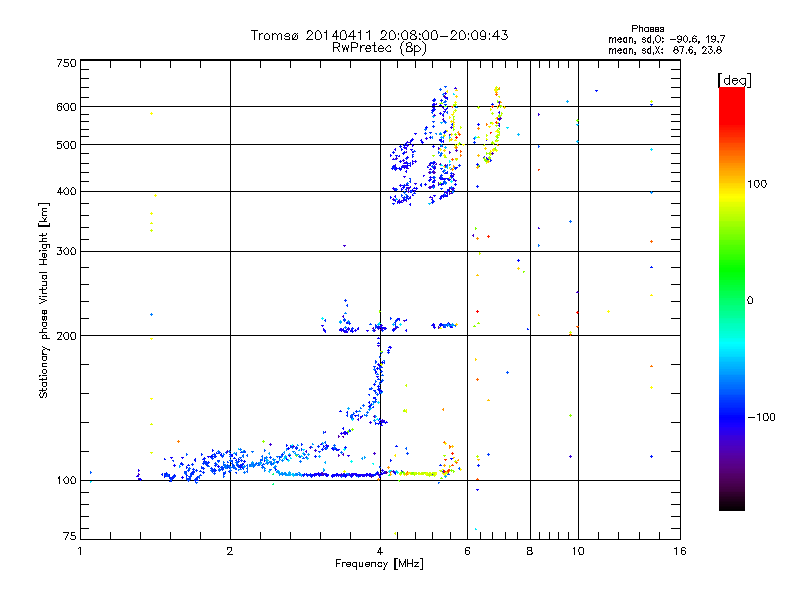This screenshot has height=600, width=800.
Task: Click the x-axis label 'Frequency [MHz]'
Action: tap(379, 564)
